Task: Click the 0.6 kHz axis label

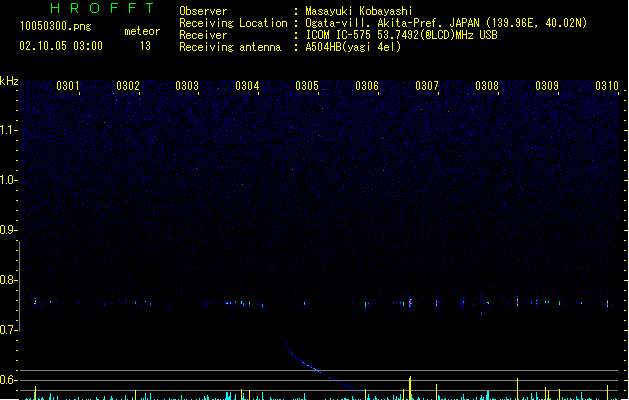Action: tap(8, 380)
